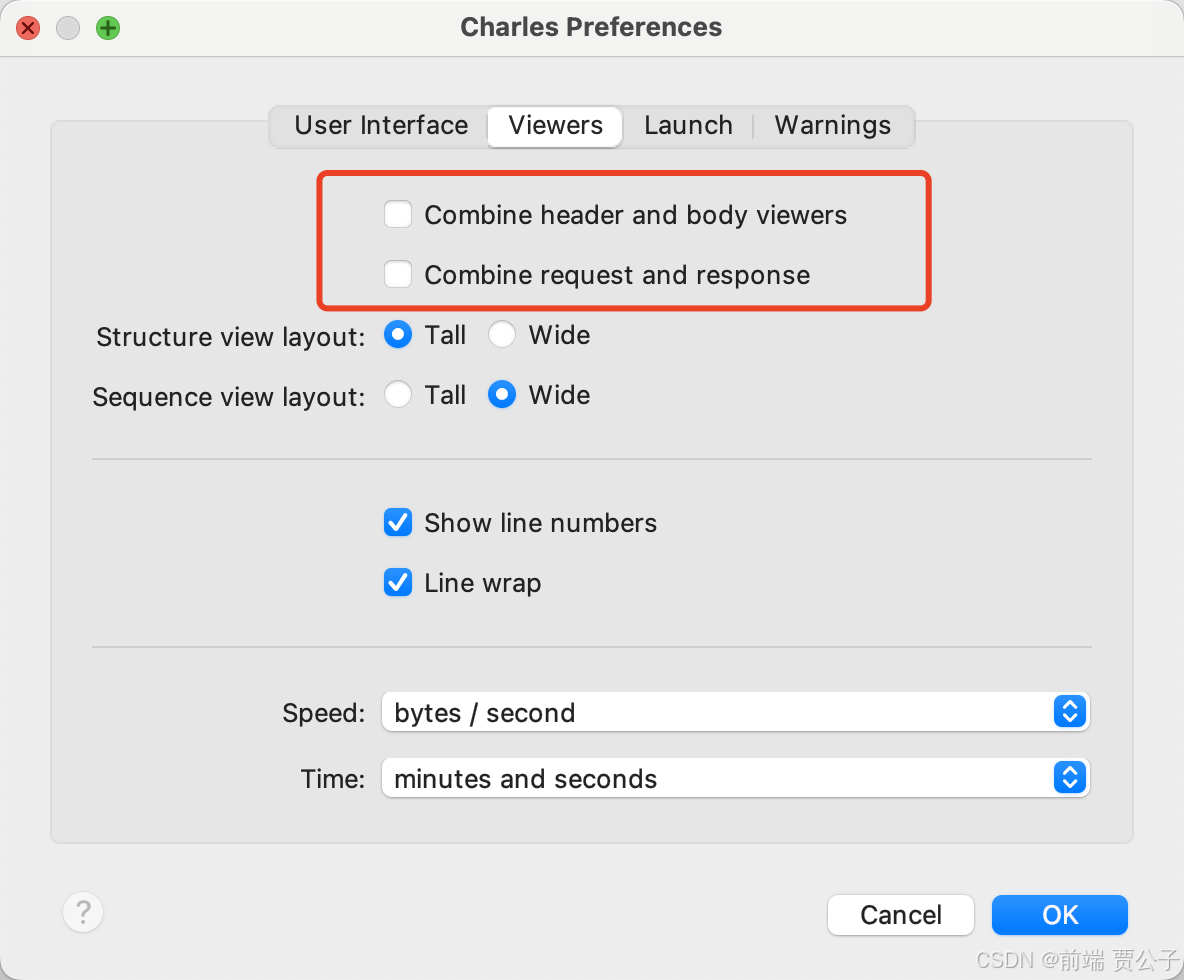Click the Time dropdown stepper arrows icon
The image size is (1184, 980).
pos(1069,778)
